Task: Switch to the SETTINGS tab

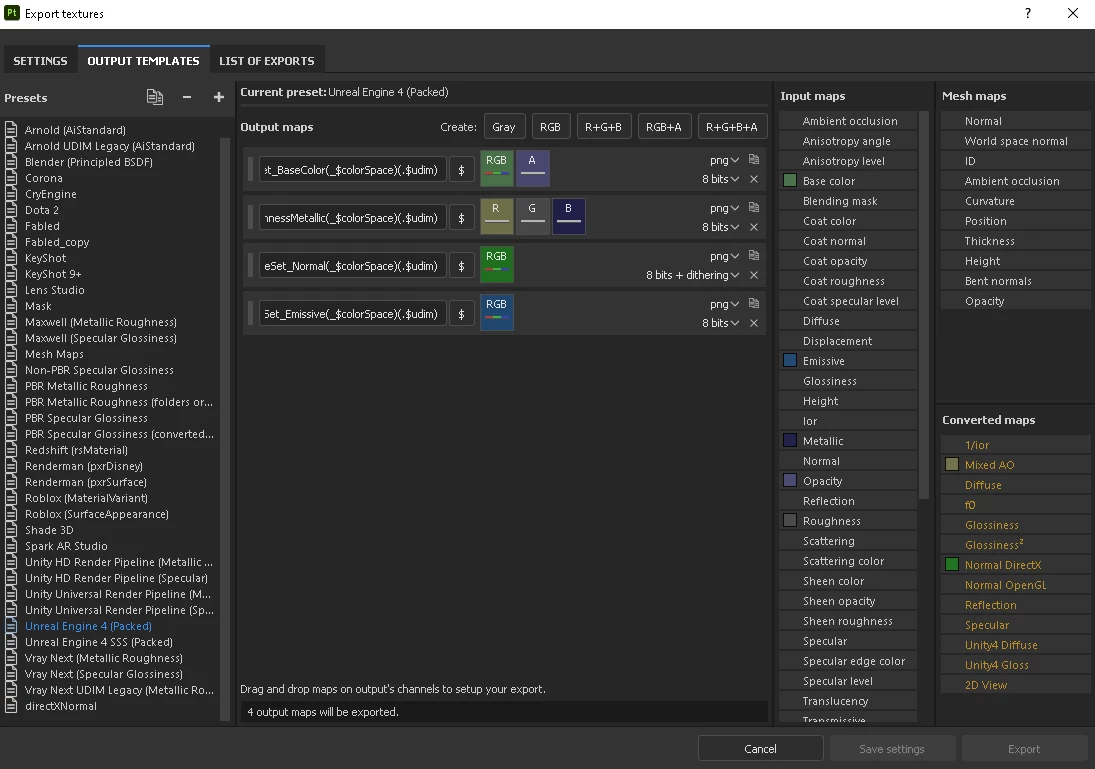Action: coord(41,61)
